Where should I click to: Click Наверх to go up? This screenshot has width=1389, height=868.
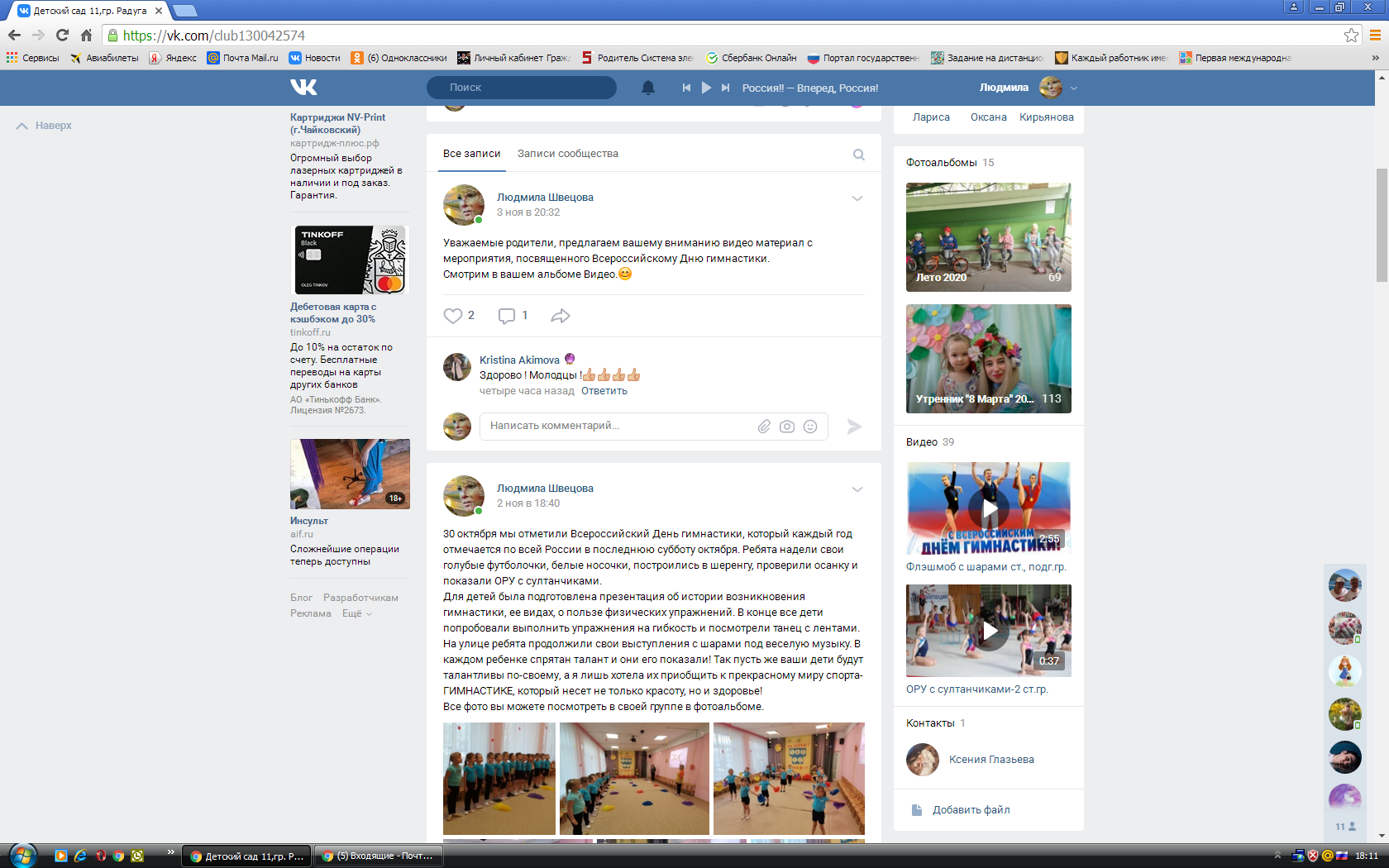coord(45,126)
